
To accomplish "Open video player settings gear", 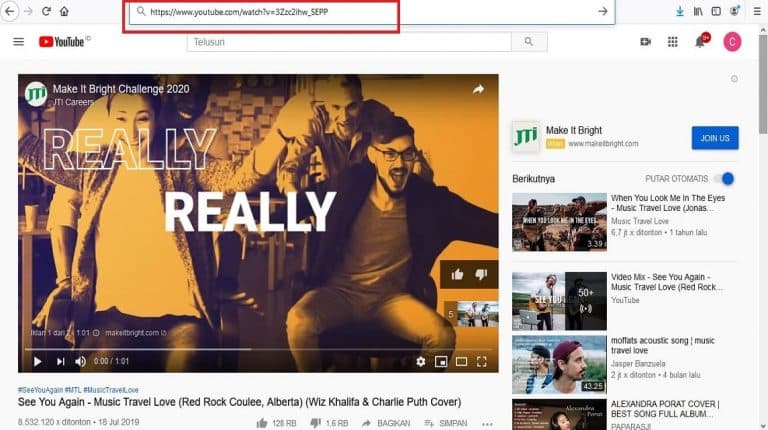I will tap(421, 361).
